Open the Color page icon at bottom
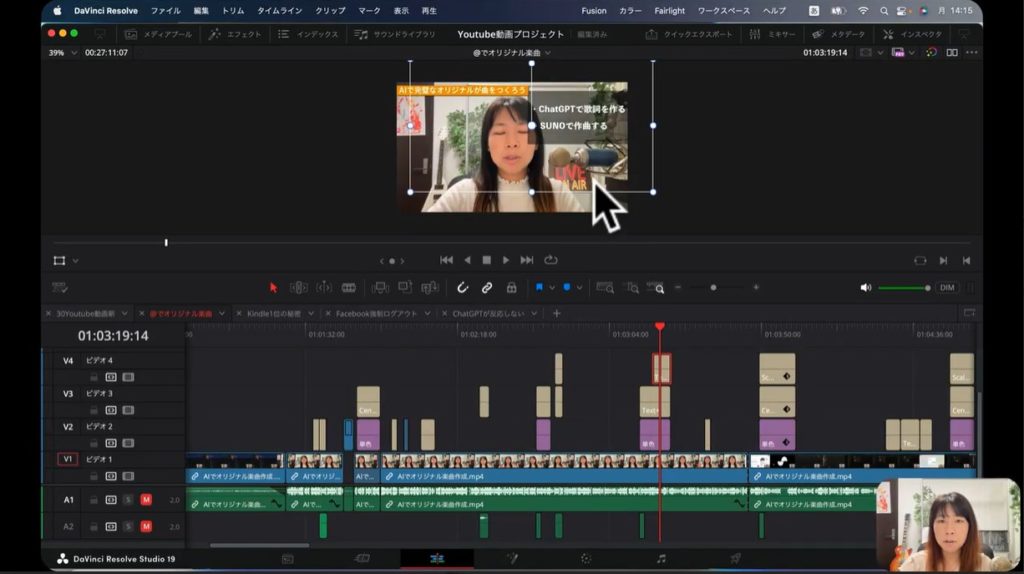Image resolution: width=1024 pixels, height=574 pixels. click(x=586, y=558)
